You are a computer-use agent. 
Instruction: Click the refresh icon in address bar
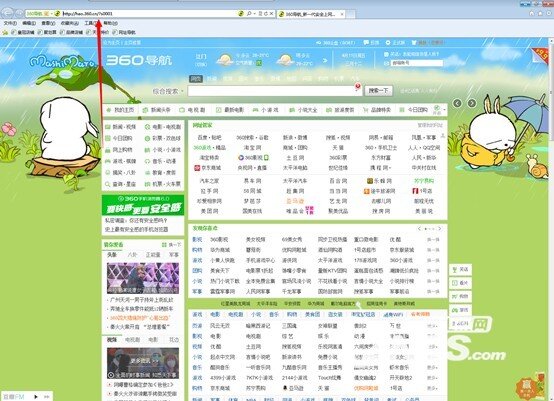click(266, 13)
